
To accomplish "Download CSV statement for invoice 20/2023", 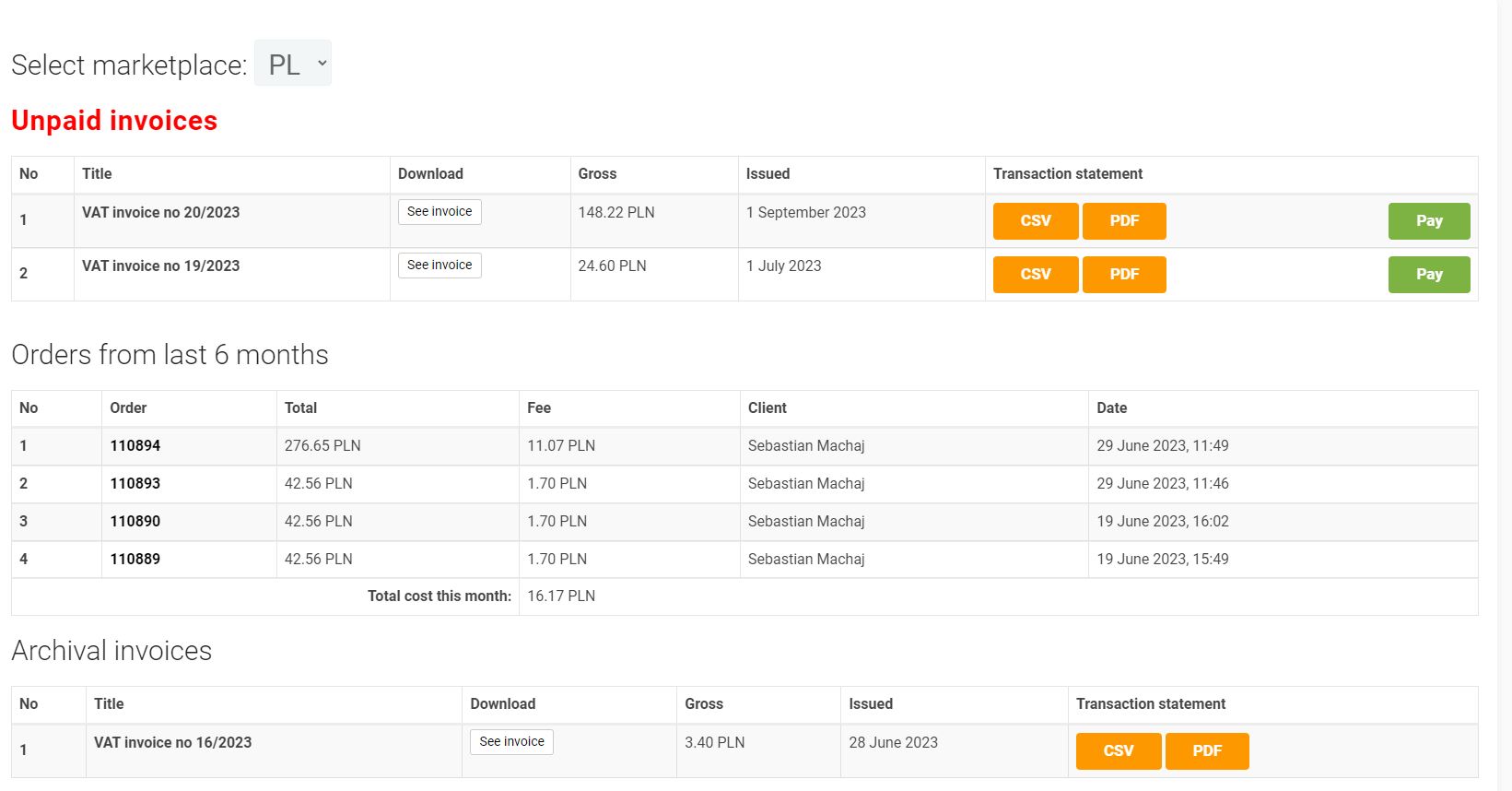I will pos(1035,221).
